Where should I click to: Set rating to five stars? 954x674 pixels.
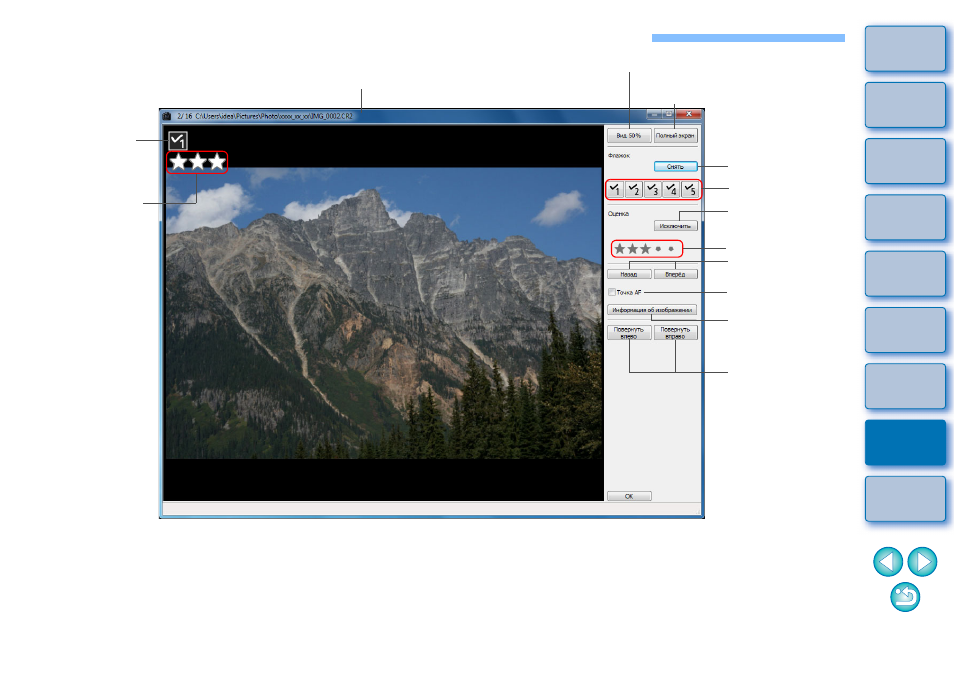tap(671, 249)
